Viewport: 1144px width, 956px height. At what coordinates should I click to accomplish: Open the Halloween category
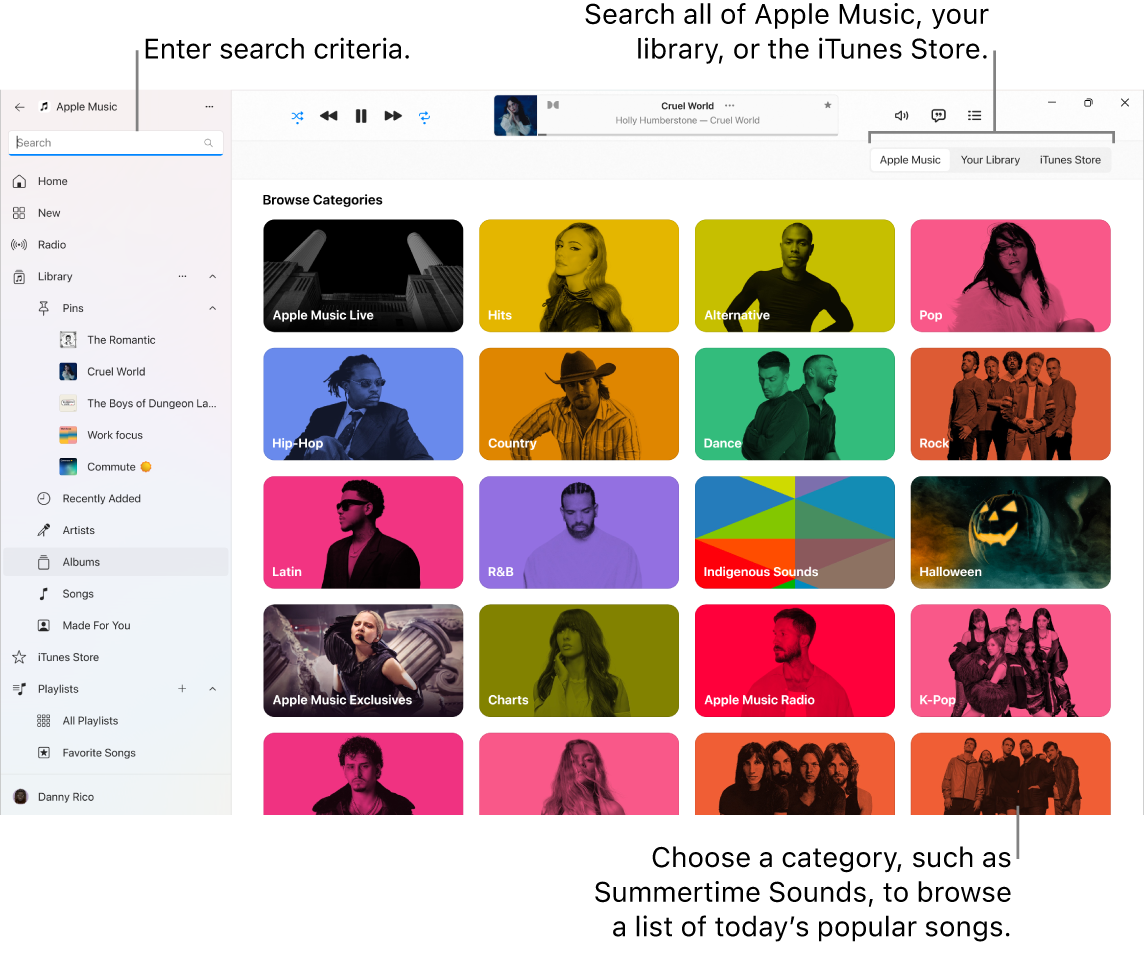(x=1010, y=533)
